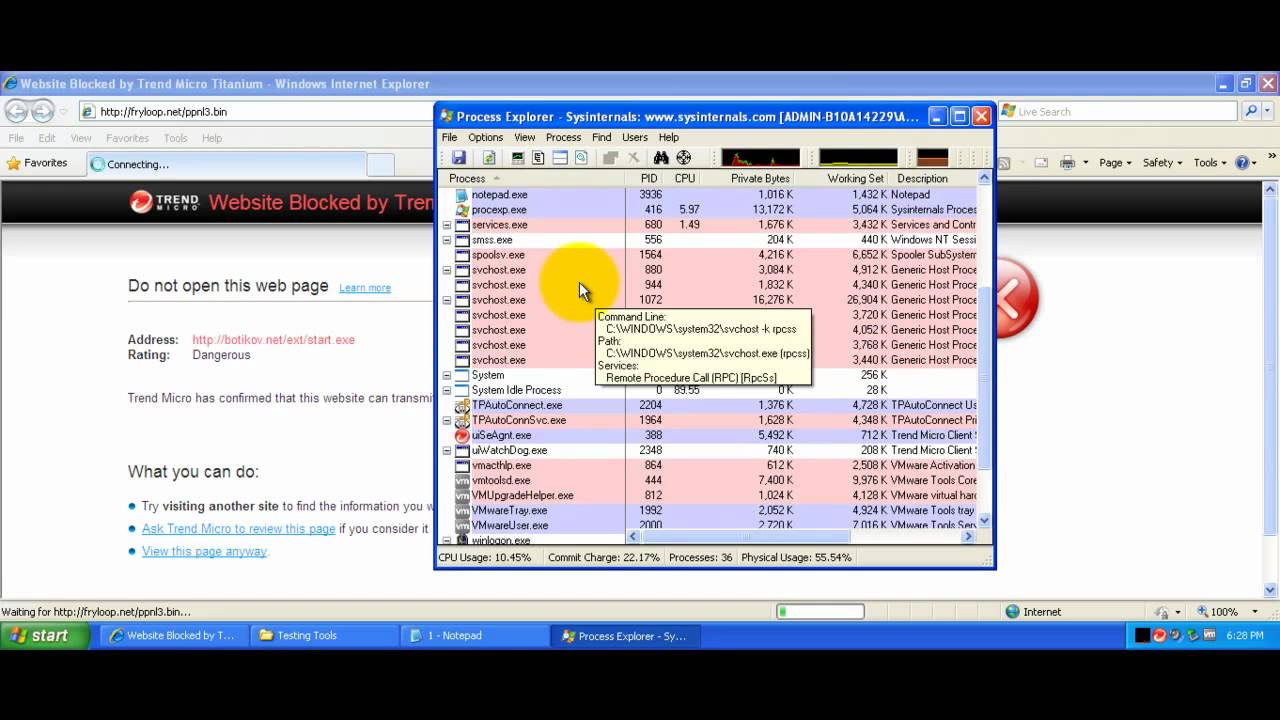Image resolution: width=1280 pixels, height=720 pixels.
Task: Select the uiSeAgnt.exe Trend Micro icon
Action: coord(462,435)
